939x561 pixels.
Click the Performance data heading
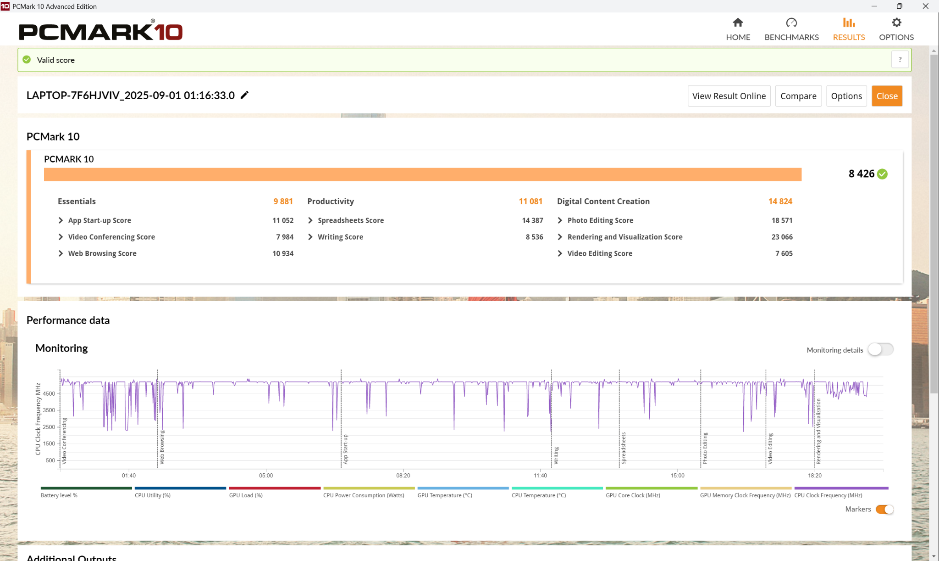pos(68,320)
